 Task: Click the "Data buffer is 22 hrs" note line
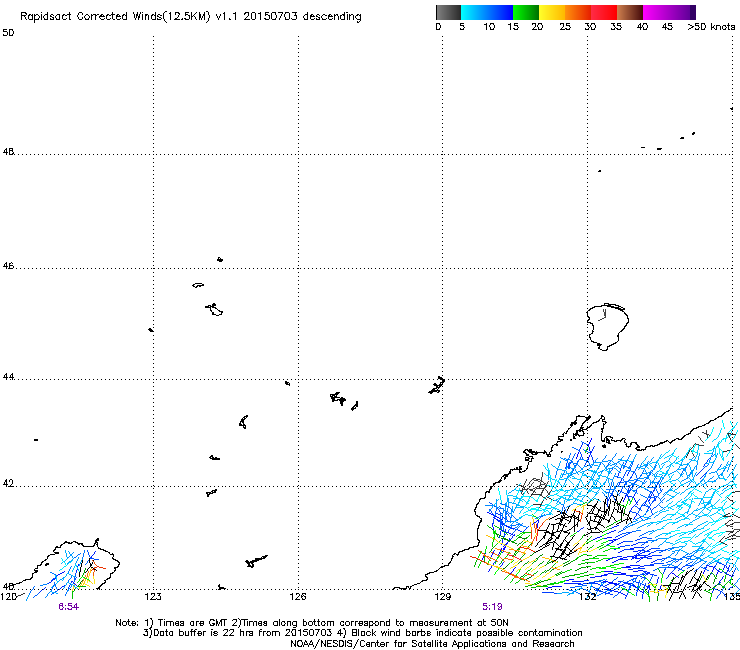(x=362, y=633)
